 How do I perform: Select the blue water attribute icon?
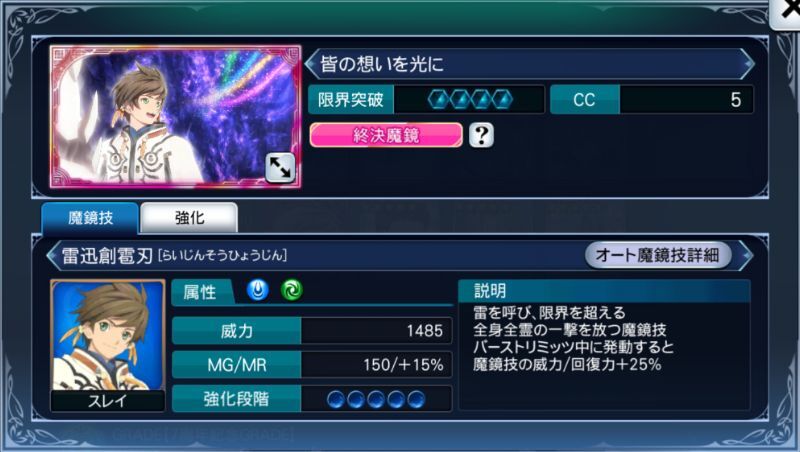point(258,290)
